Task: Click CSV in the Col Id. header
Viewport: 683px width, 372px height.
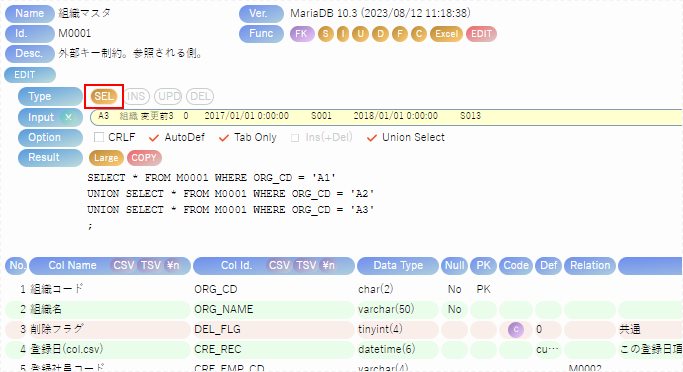Action: pos(279,265)
